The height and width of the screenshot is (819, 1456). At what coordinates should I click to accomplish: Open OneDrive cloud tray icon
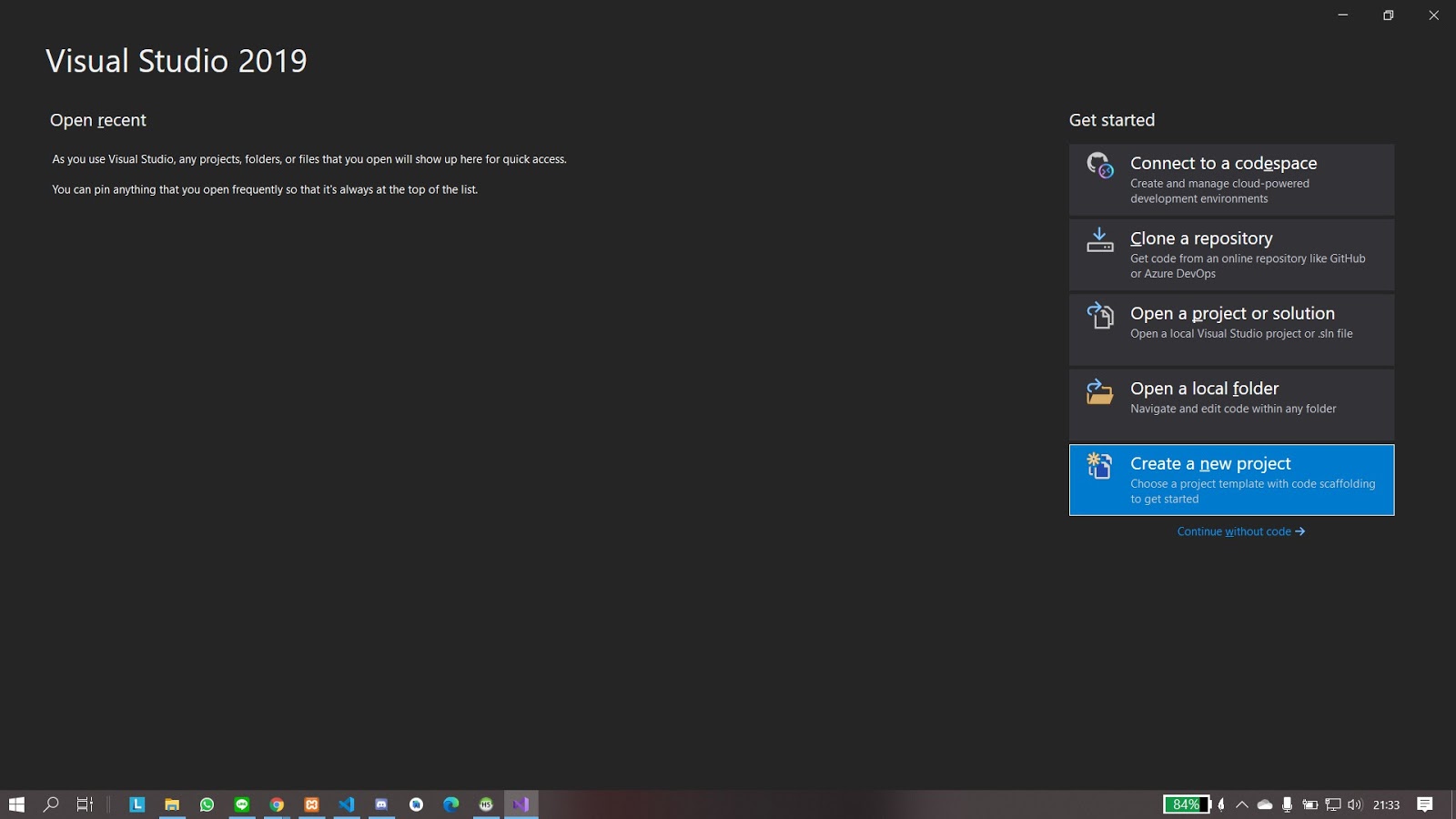[x=1265, y=804]
